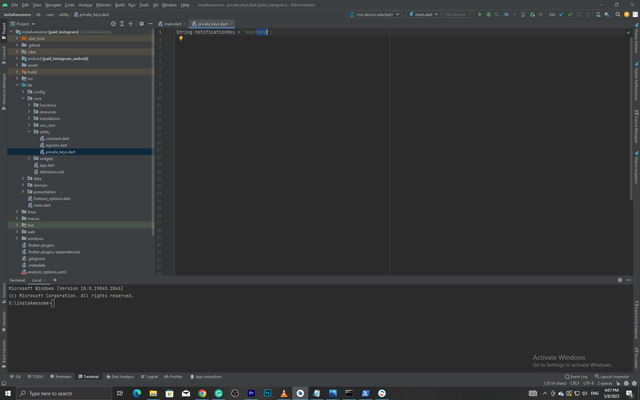Open Search Everywhere magnifier icon

point(618,14)
